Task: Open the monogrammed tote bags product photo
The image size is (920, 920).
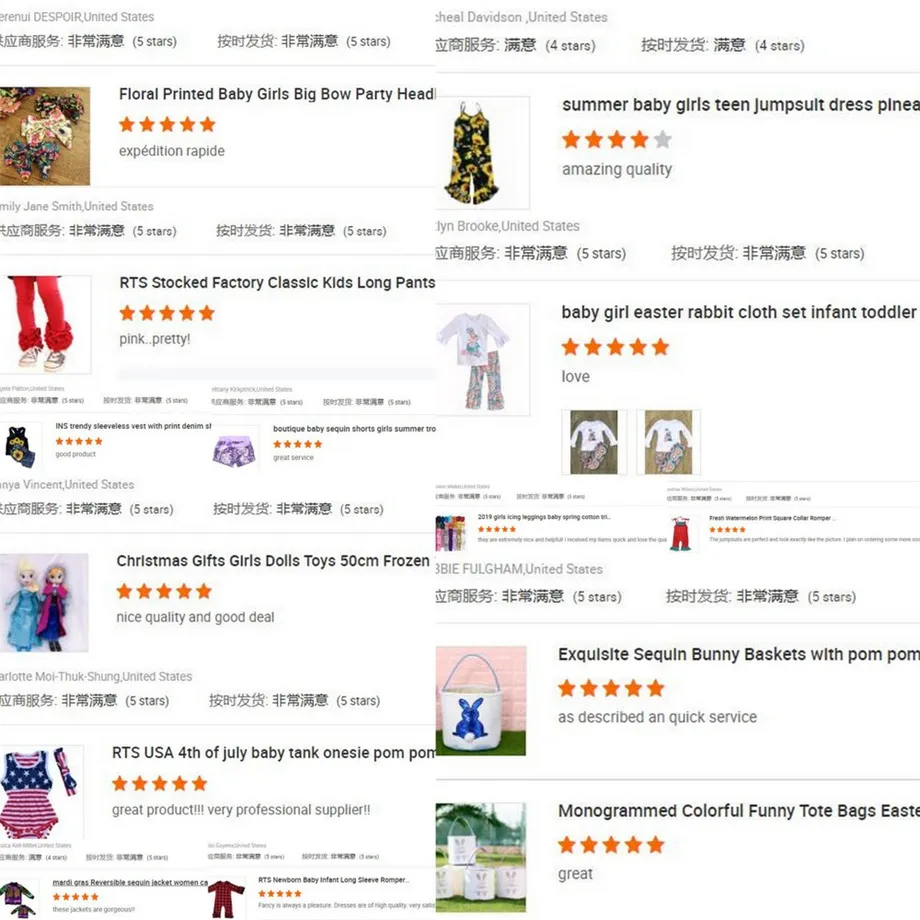Action: (481, 857)
